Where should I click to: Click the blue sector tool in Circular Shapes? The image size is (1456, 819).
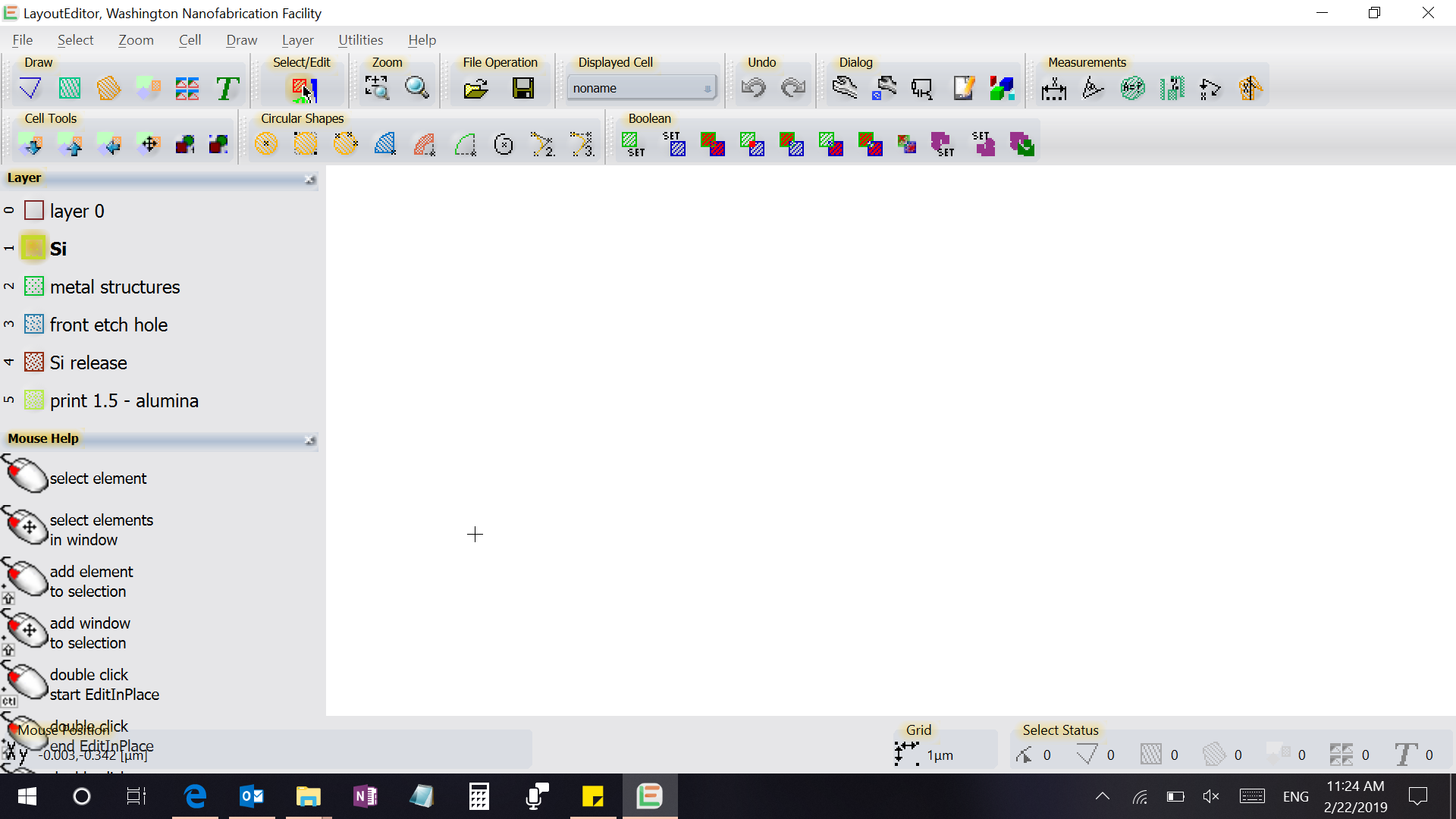(x=384, y=144)
